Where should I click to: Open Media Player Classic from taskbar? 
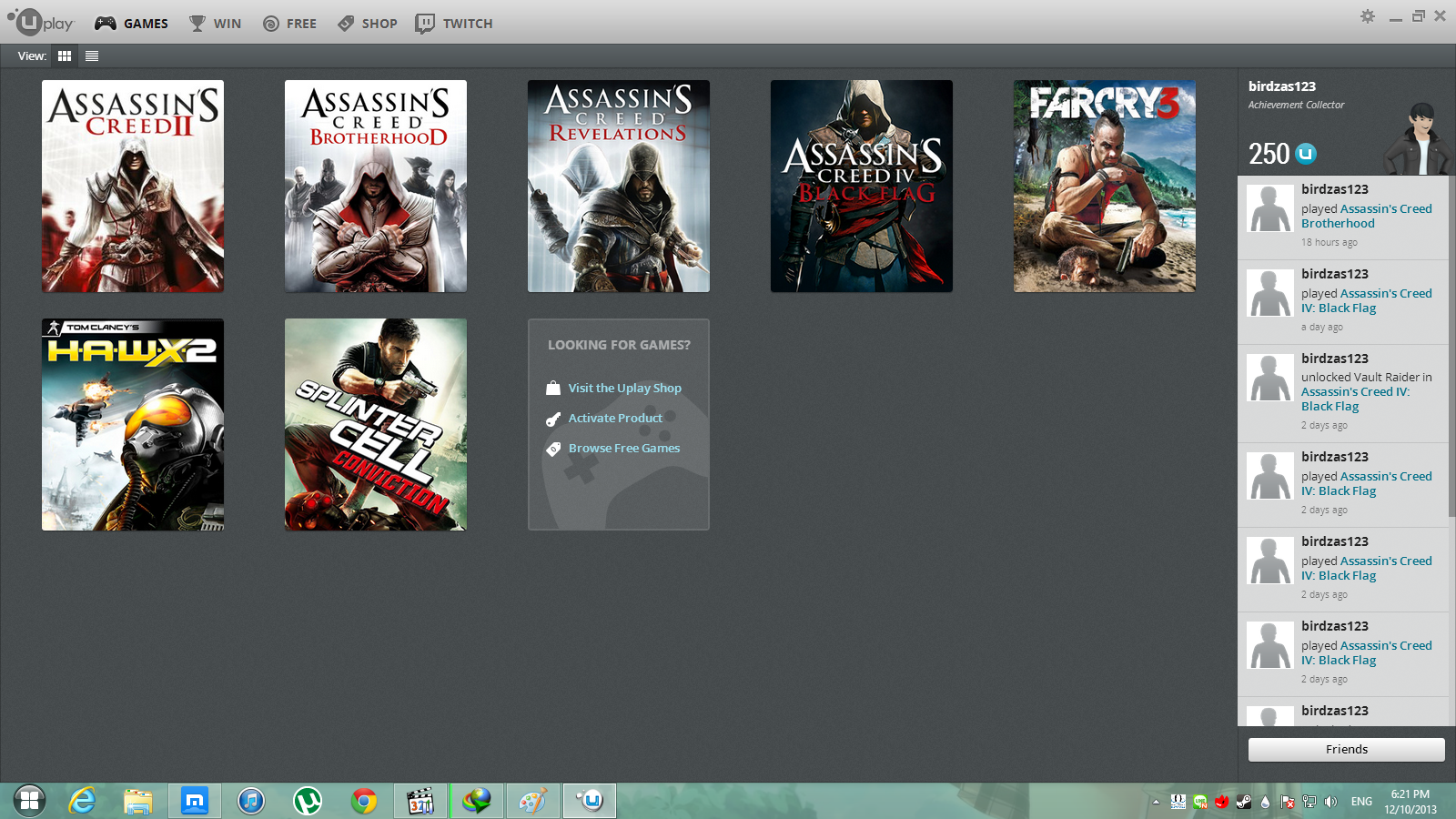point(420,801)
